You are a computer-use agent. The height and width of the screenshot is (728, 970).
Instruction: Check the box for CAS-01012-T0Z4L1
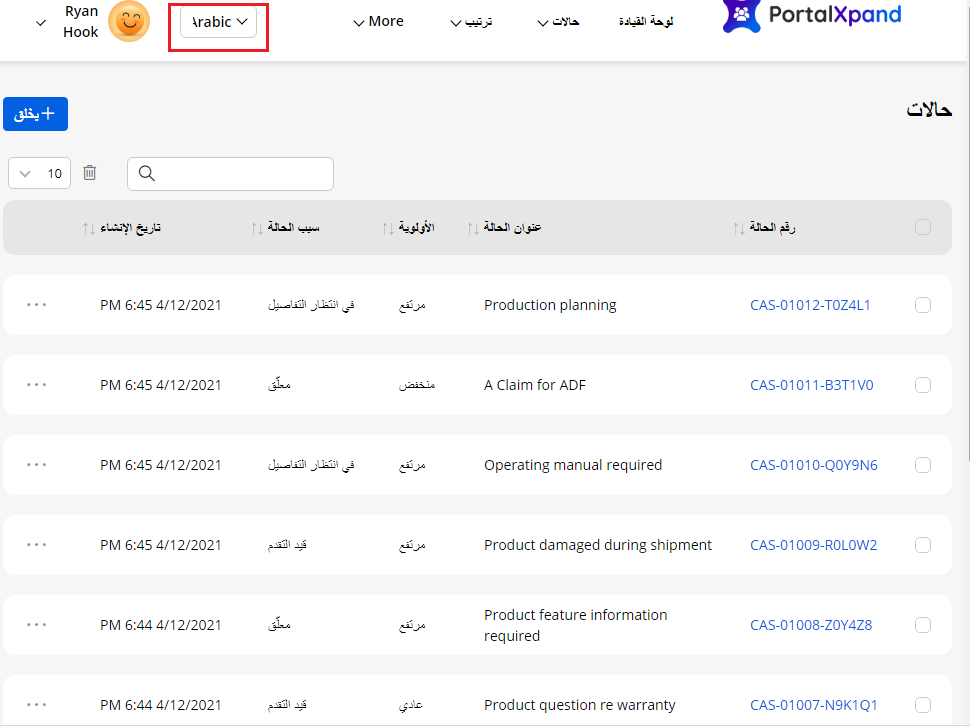coord(922,305)
